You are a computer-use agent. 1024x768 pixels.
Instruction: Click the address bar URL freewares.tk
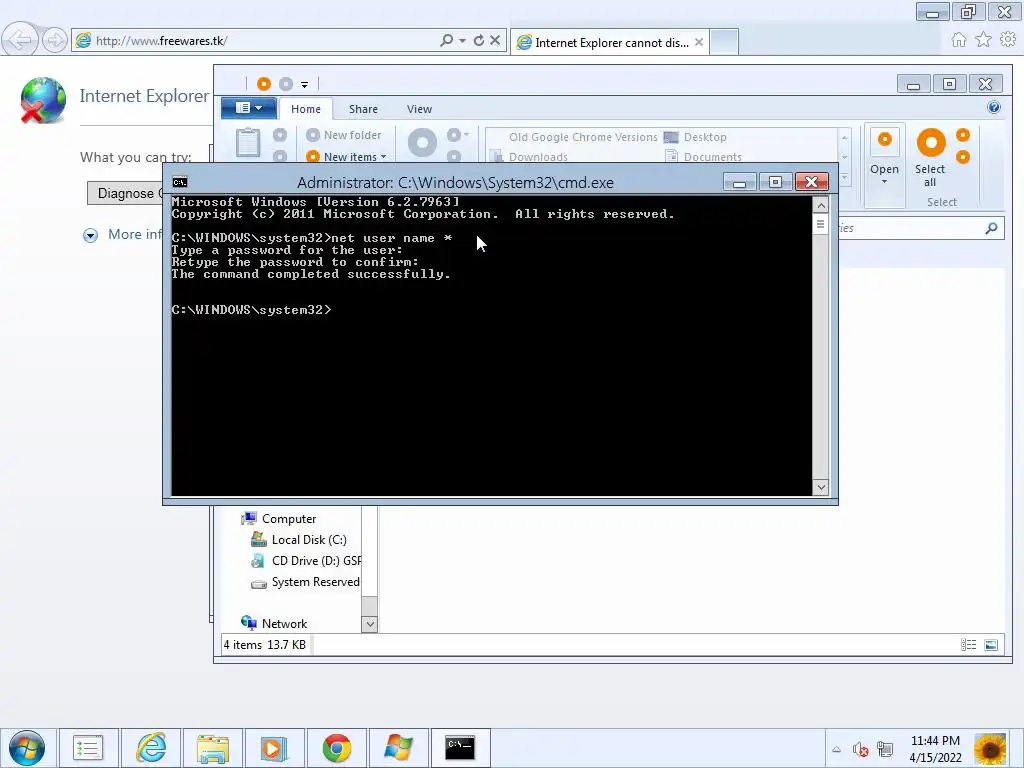click(161, 40)
